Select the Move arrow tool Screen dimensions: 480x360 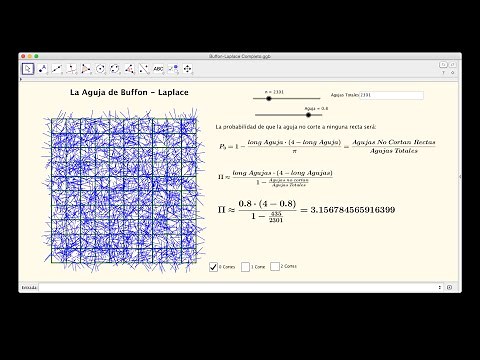(x=28, y=69)
